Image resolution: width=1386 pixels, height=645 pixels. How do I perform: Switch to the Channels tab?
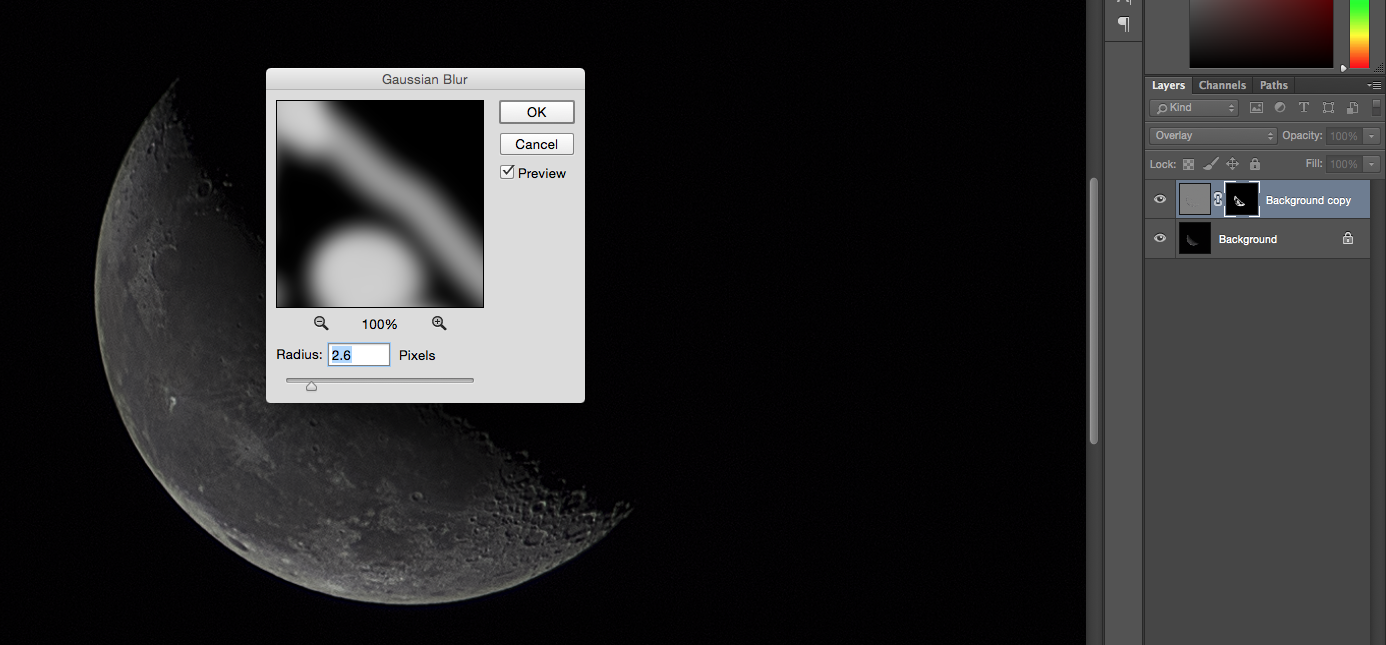(x=1222, y=85)
